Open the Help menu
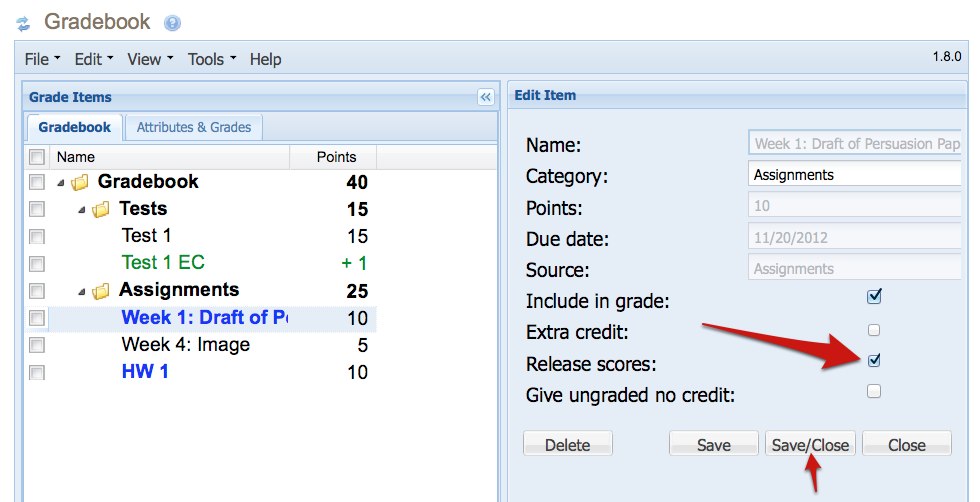Image resolution: width=980 pixels, height=502 pixels. (x=266, y=59)
